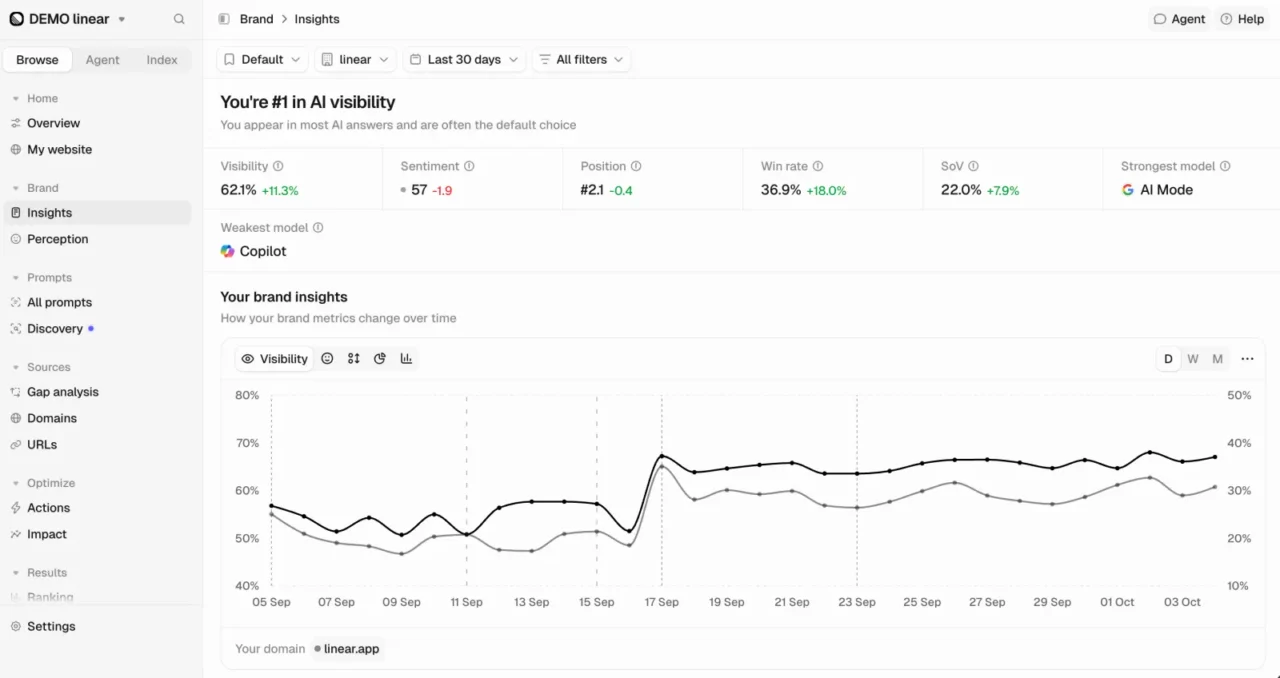This screenshot has height=678, width=1280.
Task: Open the Actions page
Action: (49, 508)
